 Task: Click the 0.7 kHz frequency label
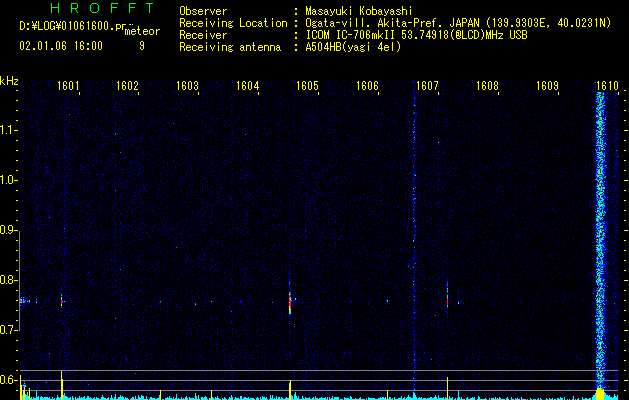click(x=9, y=330)
